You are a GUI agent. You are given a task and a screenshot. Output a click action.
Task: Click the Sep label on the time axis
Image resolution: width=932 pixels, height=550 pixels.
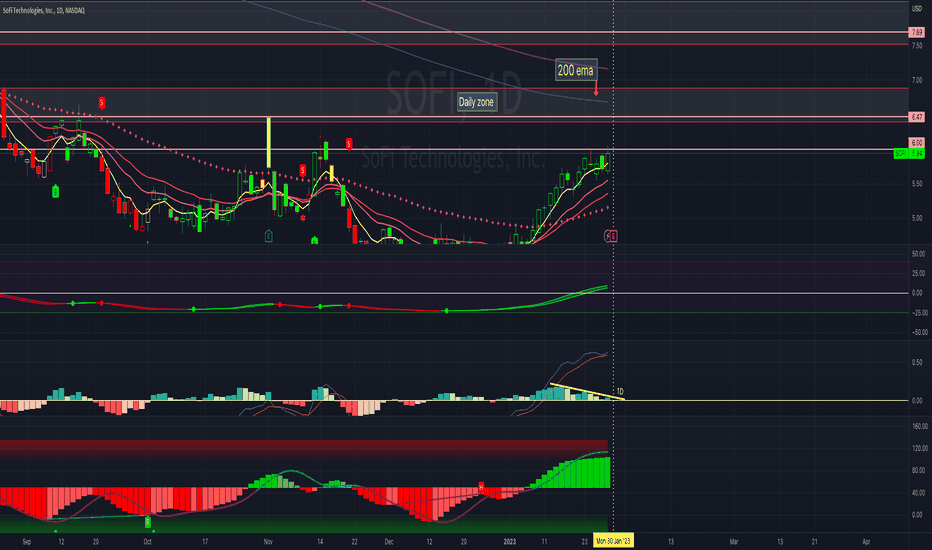(x=26, y=542)
